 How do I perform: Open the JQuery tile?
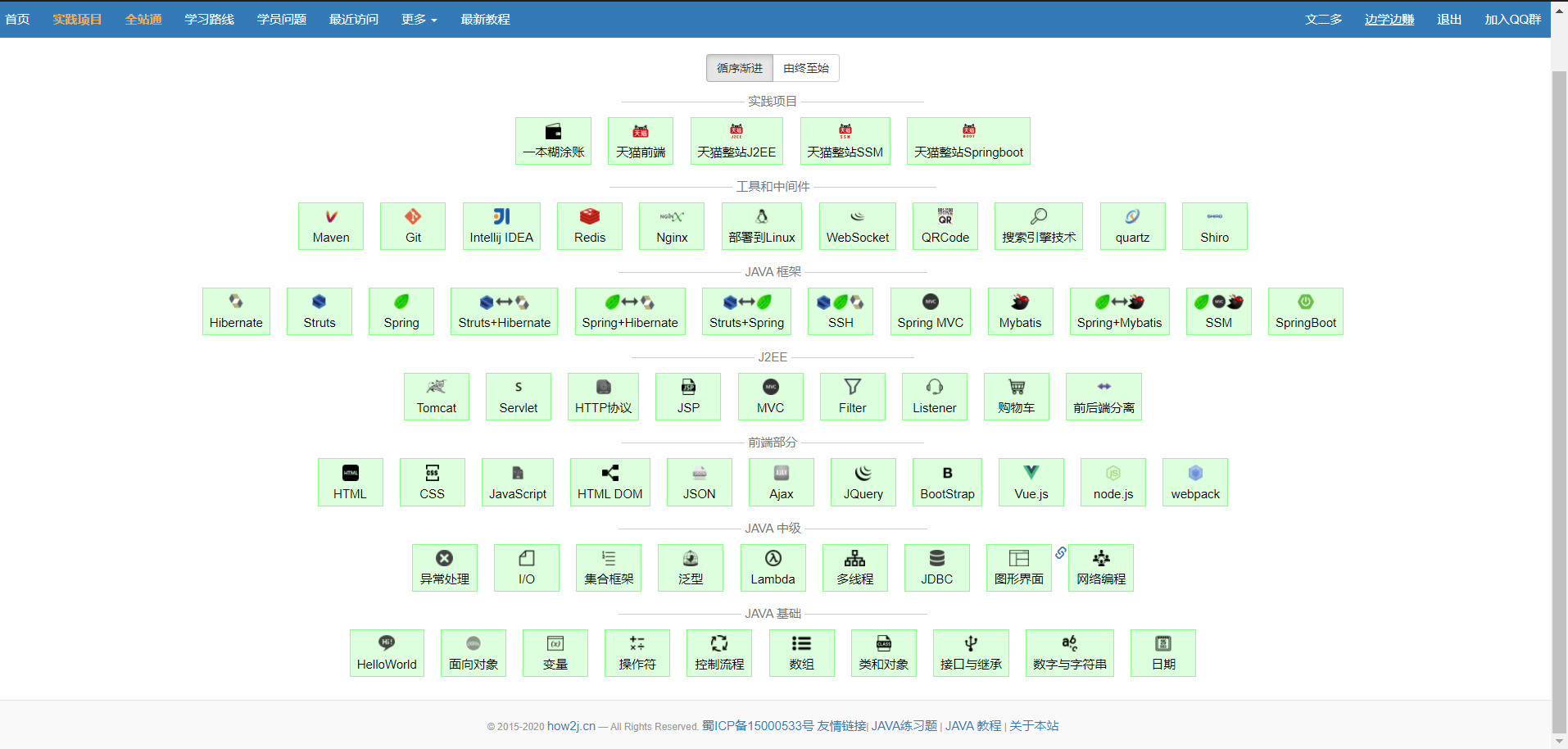(x=863, y=482)
